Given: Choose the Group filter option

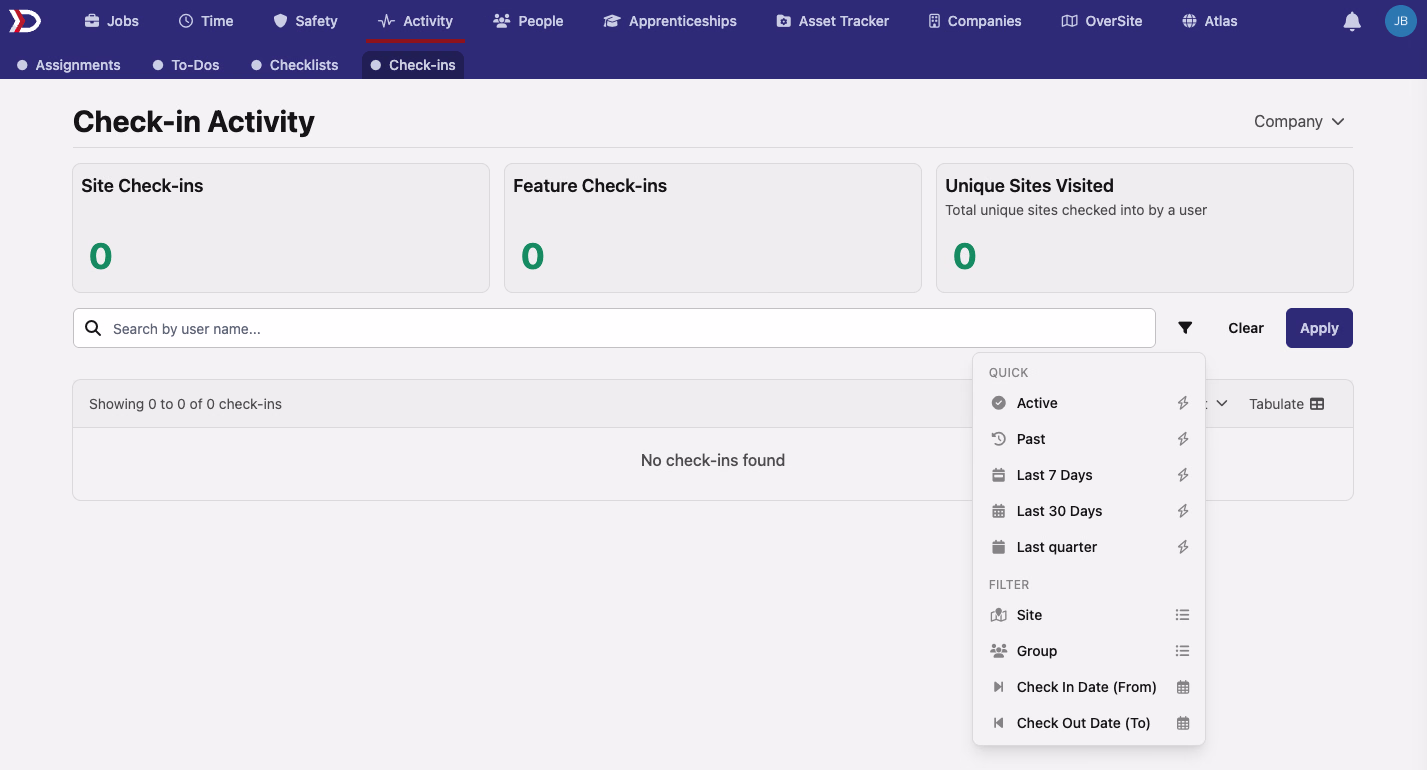Looking at the screenshot, I should pos(1089,651).
